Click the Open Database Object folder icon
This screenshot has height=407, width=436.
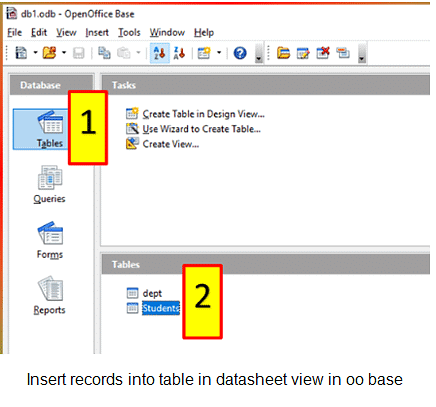point(283,53)
